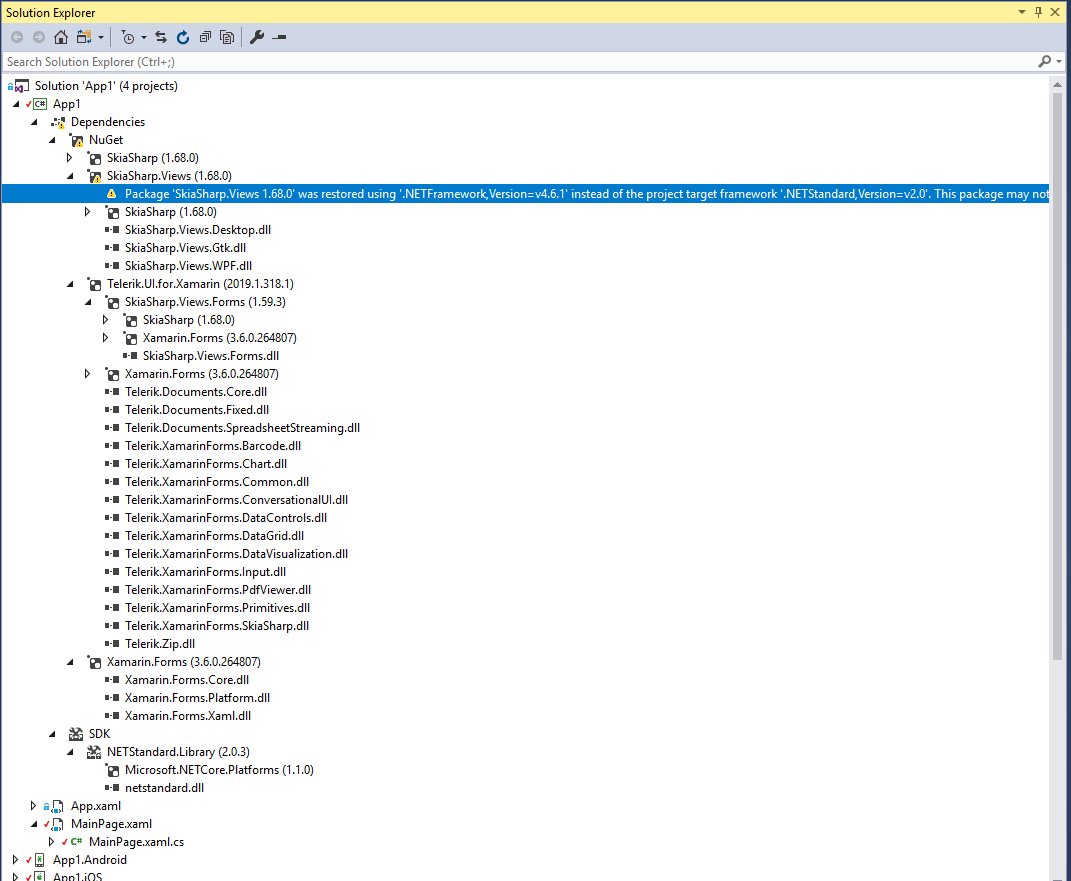Open Solution Explorer window position dropdown

point(1022,12)
